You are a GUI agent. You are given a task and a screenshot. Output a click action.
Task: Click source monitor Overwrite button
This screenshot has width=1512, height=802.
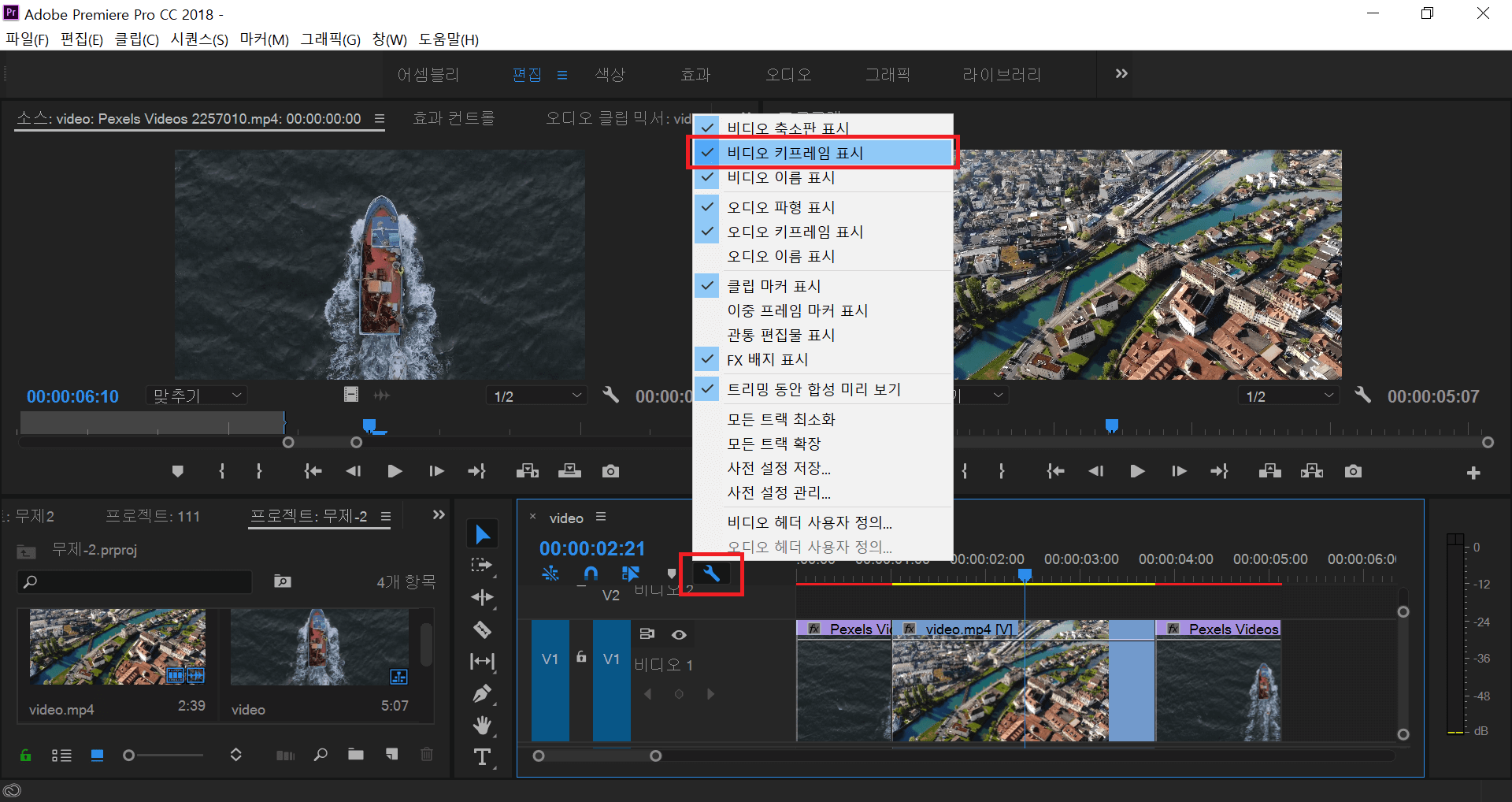(569, 471)
